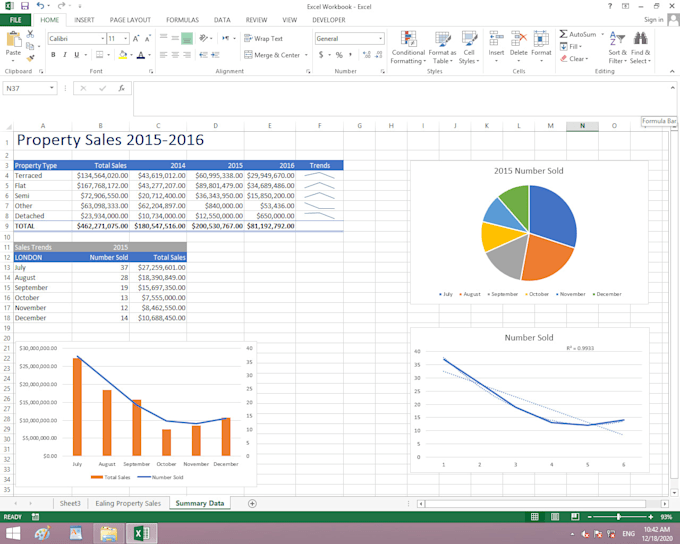Collapse the ribbon with the arrow
The height and width of the screenshot is (544, 680).
(672, 71)
